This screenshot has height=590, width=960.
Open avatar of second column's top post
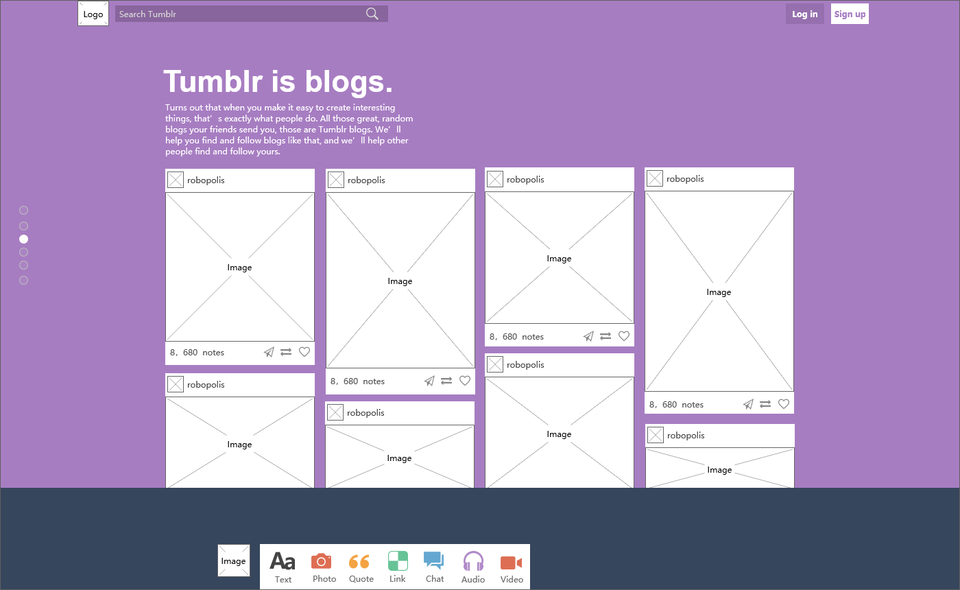pyautogui.click(x=336, y=180)
